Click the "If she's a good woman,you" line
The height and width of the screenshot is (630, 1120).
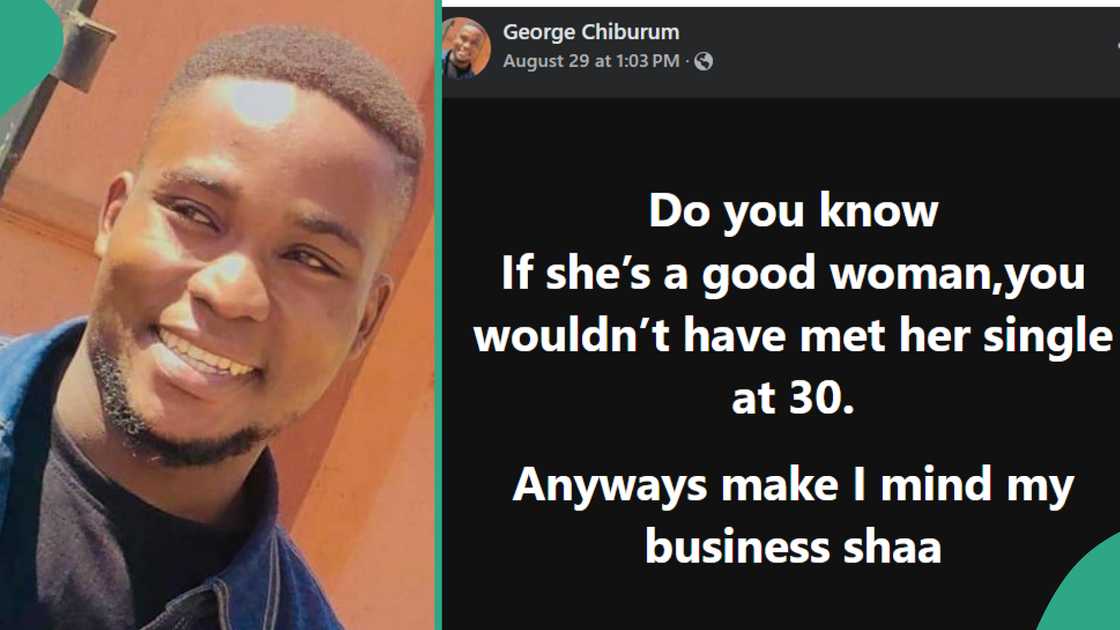coord(793,273)
